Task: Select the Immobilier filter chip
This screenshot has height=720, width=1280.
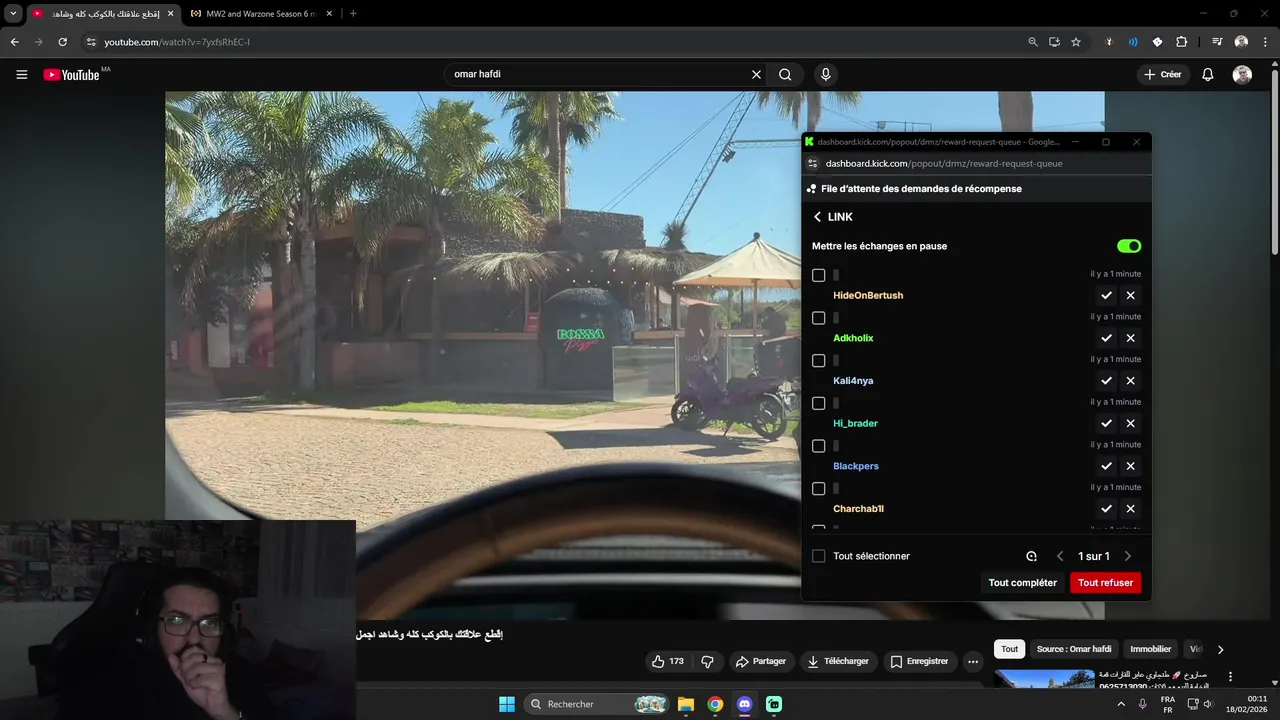Action: [1150, 649]
